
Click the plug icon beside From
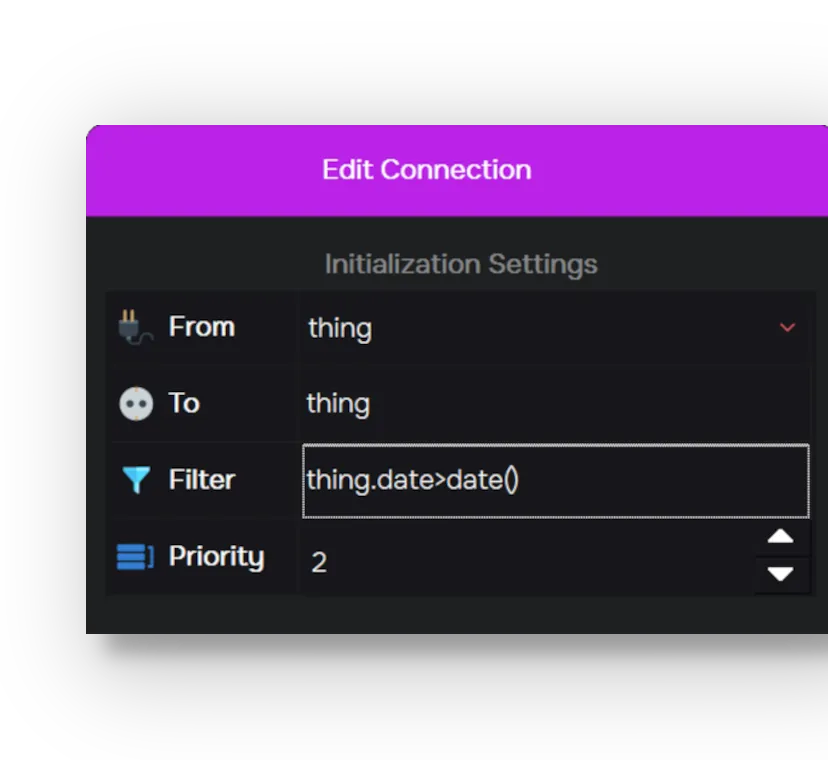click(136, 327)
